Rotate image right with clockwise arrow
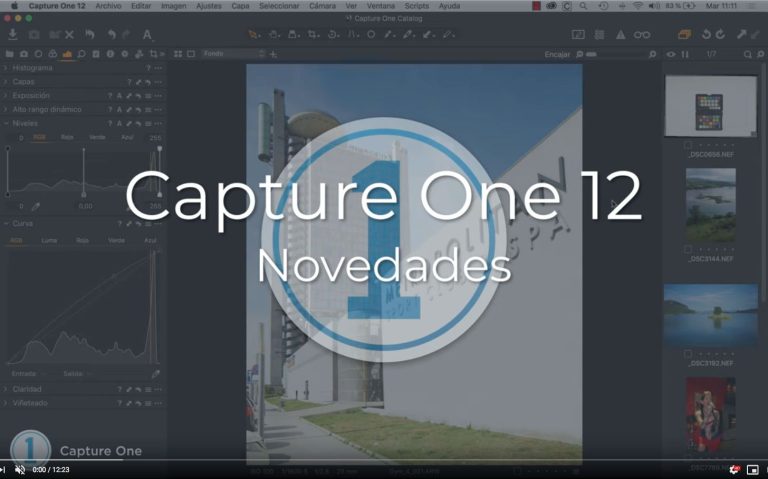The image size is (768, 479). (720, 34)
